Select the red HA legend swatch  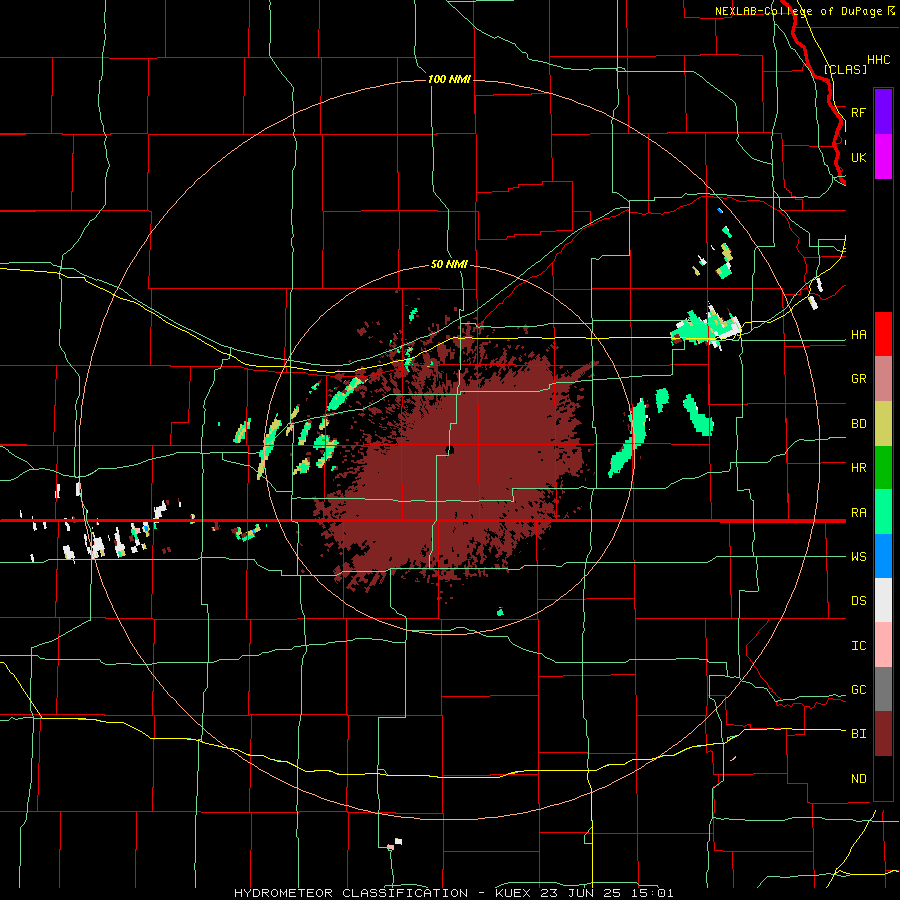(883, 334)
